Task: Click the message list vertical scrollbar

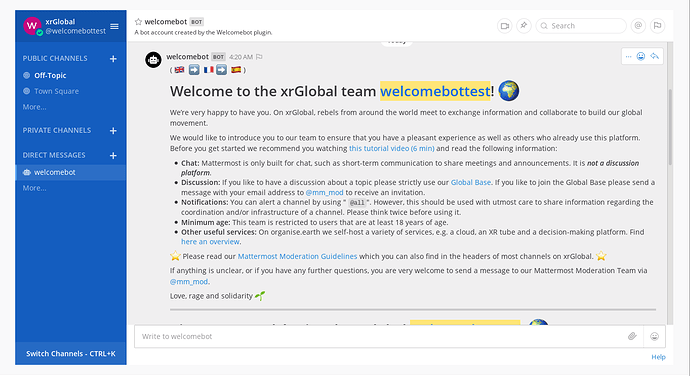Action: click(670, 128)
